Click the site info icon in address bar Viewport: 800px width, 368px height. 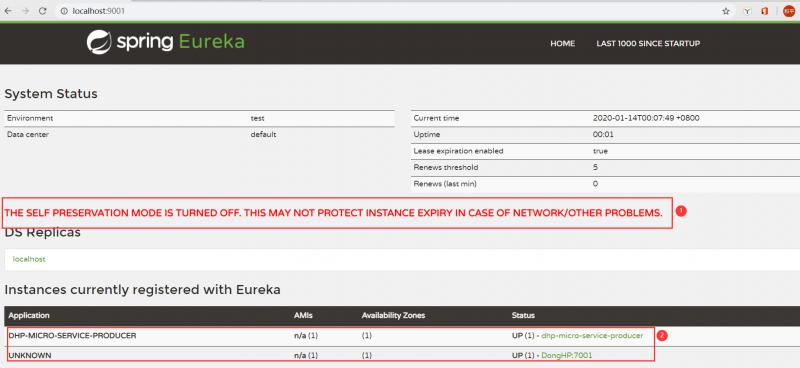tap(64, 11)
